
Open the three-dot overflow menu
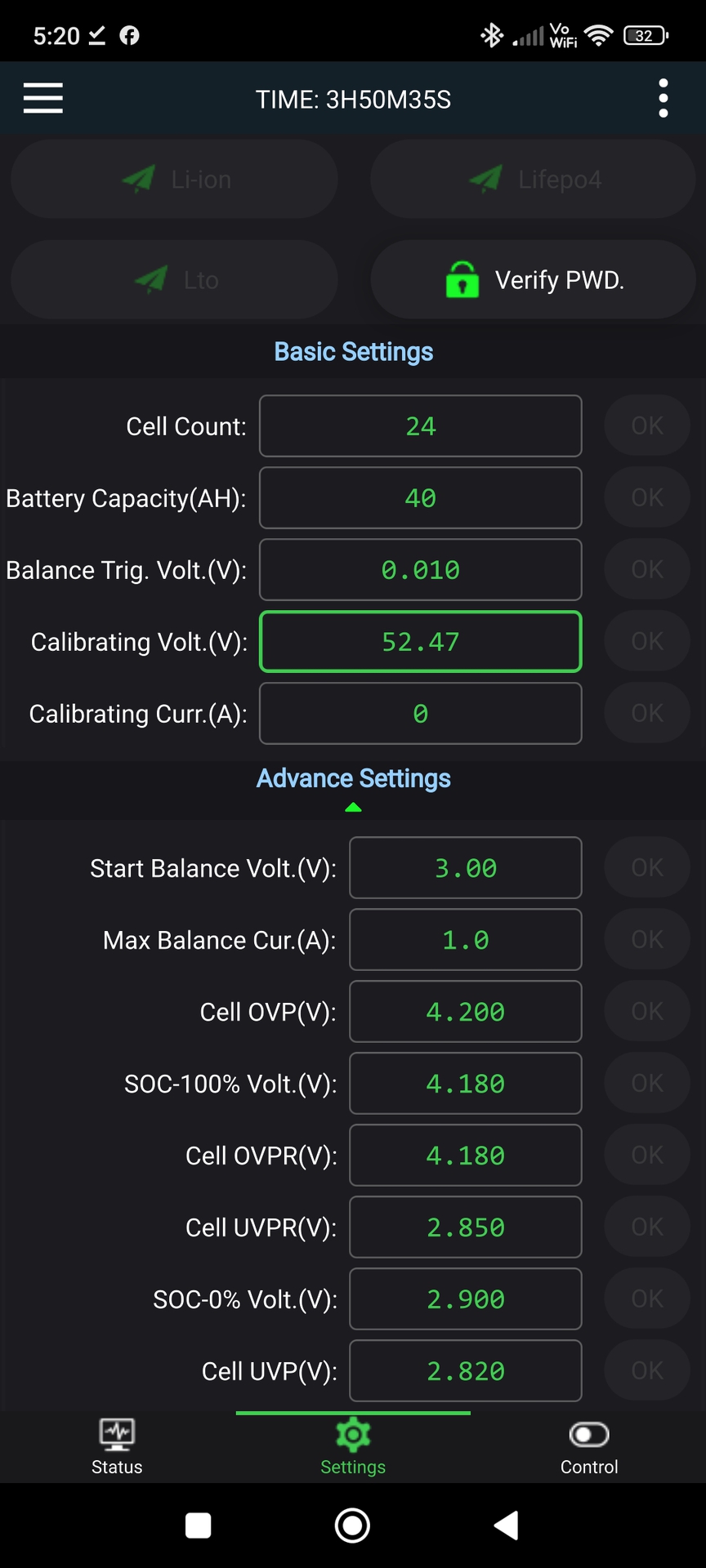[x=663, y=99]
